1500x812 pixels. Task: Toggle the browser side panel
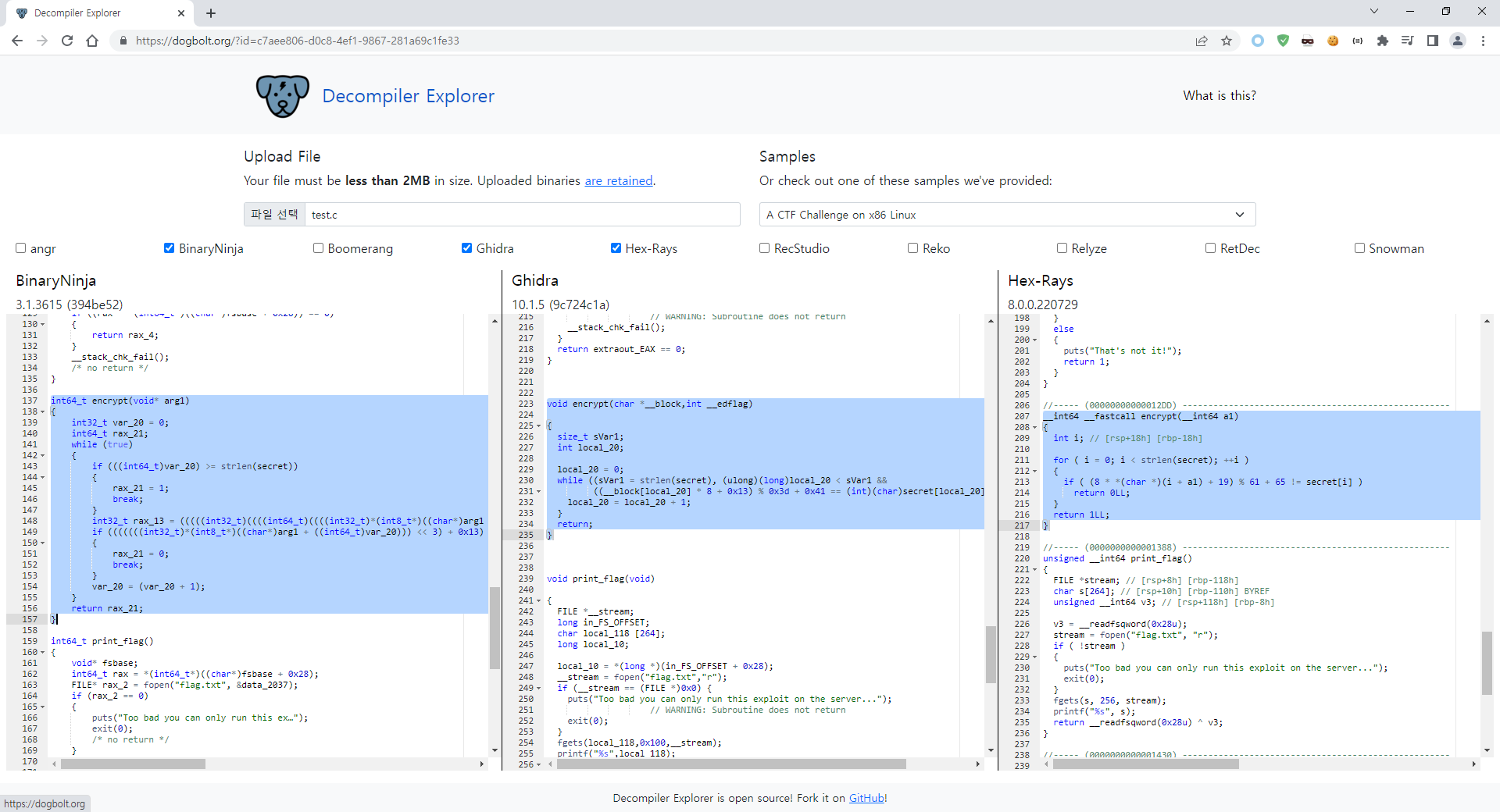click(1433, 41)
